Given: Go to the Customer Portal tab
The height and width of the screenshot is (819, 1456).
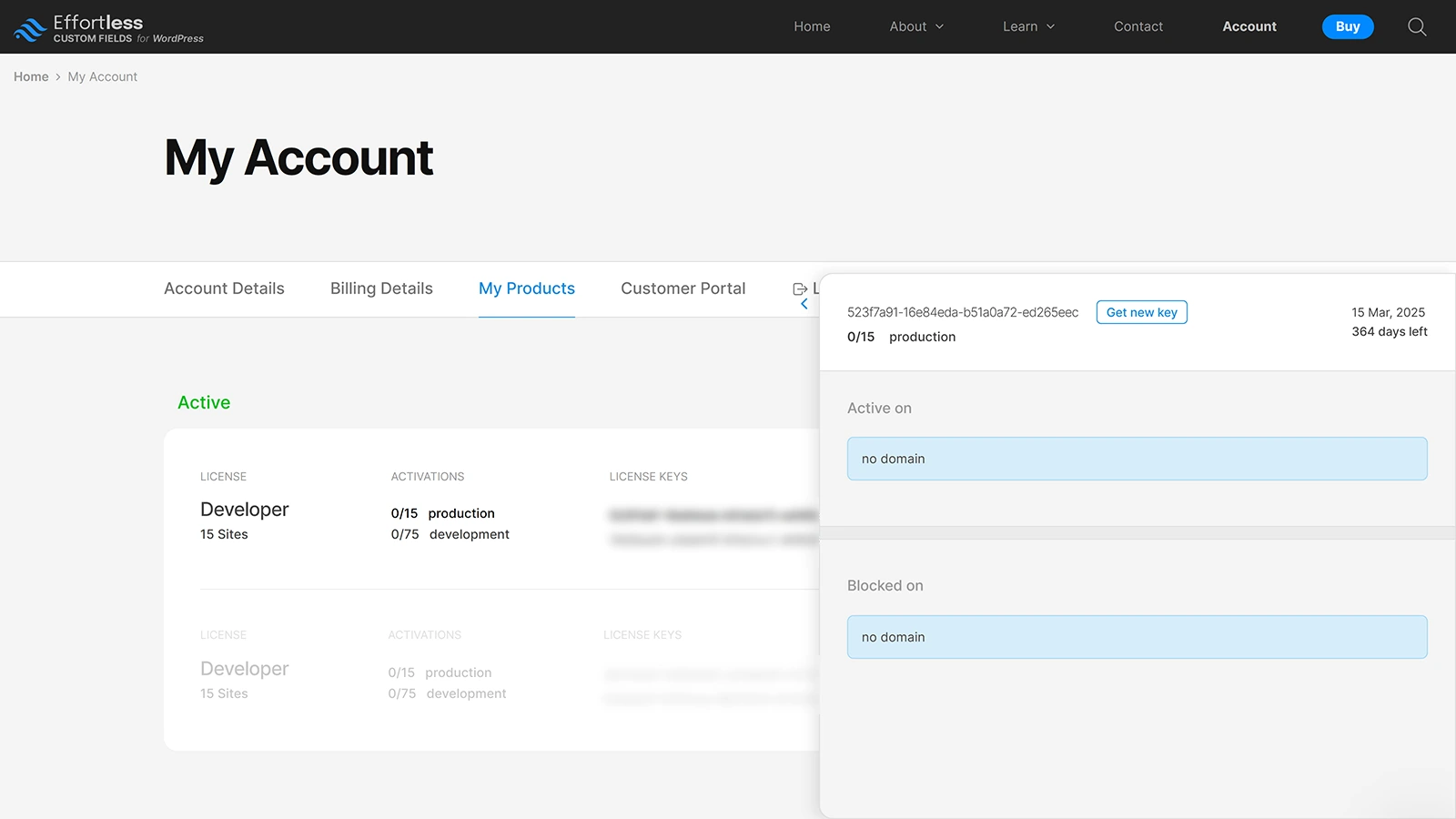Looking at the screenshot, I should [x=682, y=288].
